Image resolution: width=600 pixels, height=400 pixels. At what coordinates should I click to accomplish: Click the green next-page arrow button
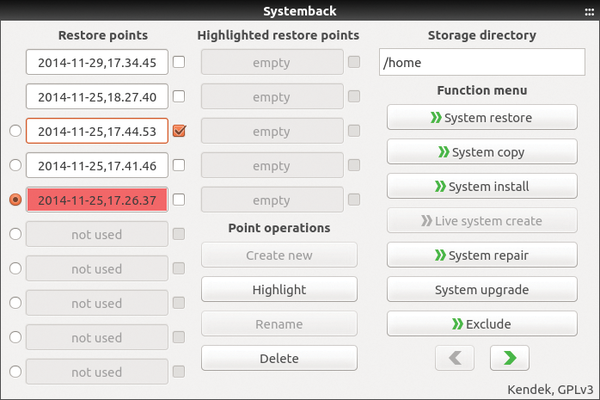point(510,358)
